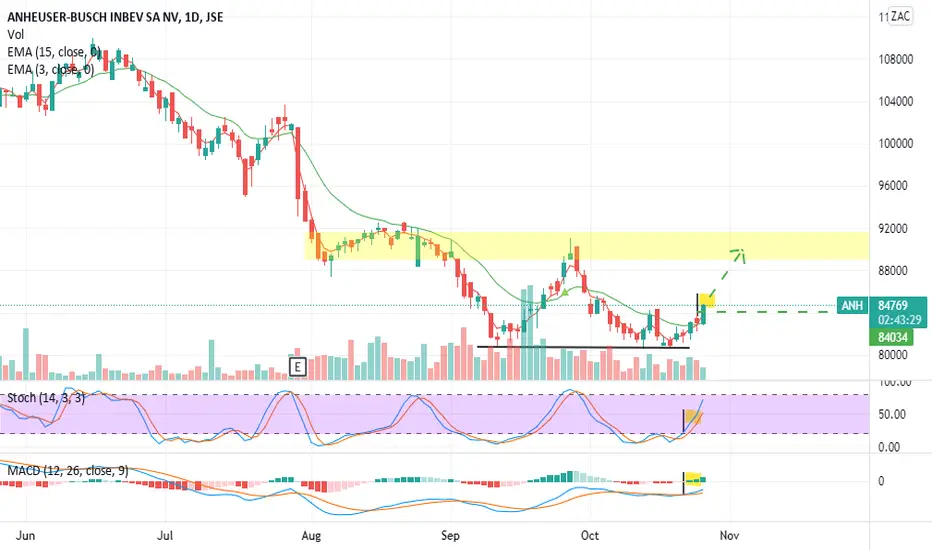
Task: Click the MACD zero level axis label
Action: point(881,481)
